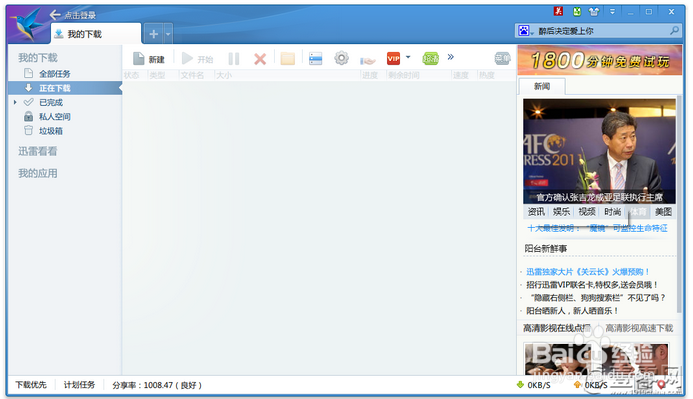Click the magnifier search icon
693x399 pixels.
(x=674, y=30)
